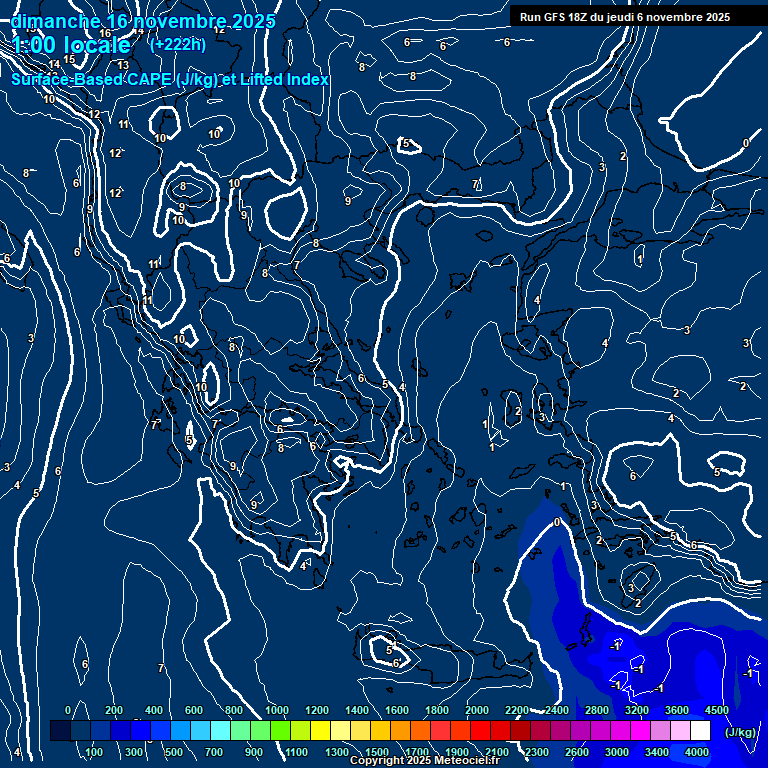Click the date title 'dimanche 16 novembre 2025'
Screen dimensions: 768x768
(143, 22)
